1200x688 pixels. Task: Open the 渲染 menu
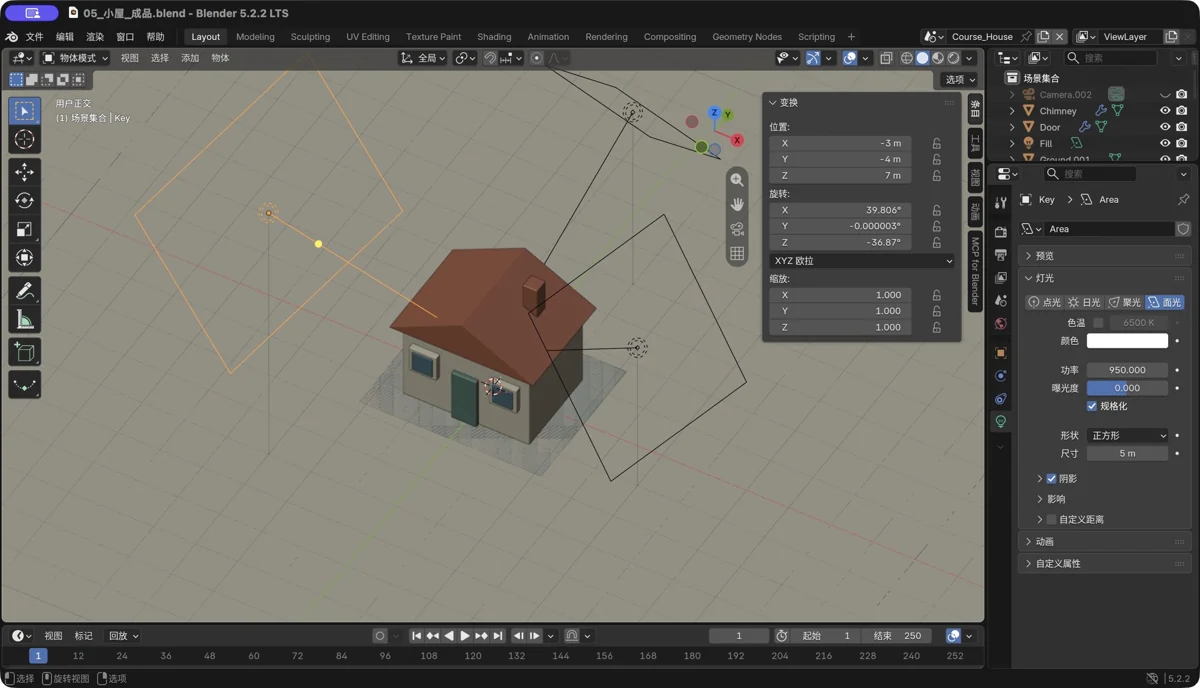pyautogui.click(x=95, y=37)
